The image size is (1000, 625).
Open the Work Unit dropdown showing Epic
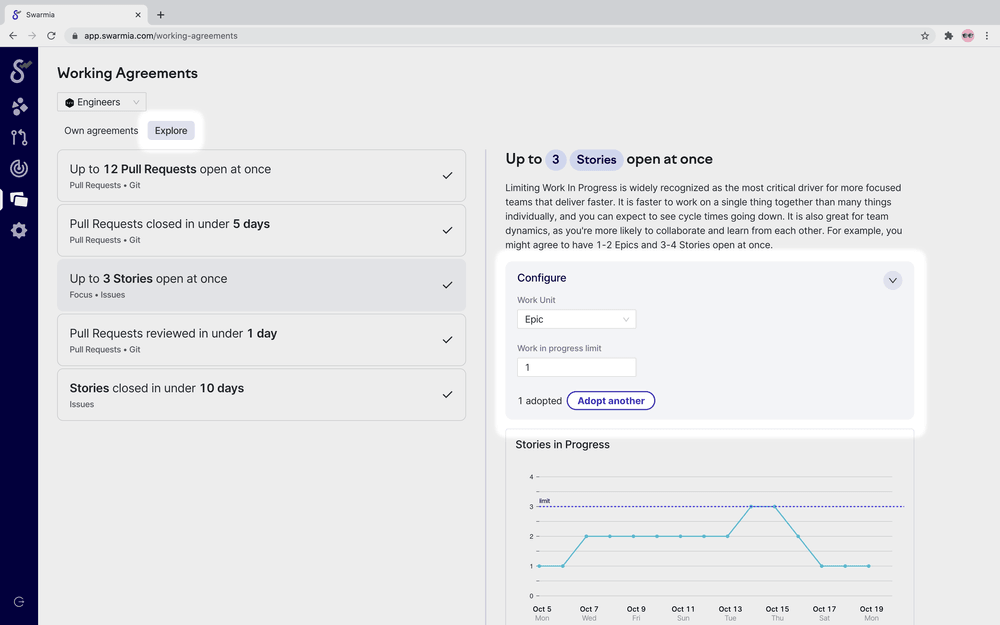click(576, 319)
